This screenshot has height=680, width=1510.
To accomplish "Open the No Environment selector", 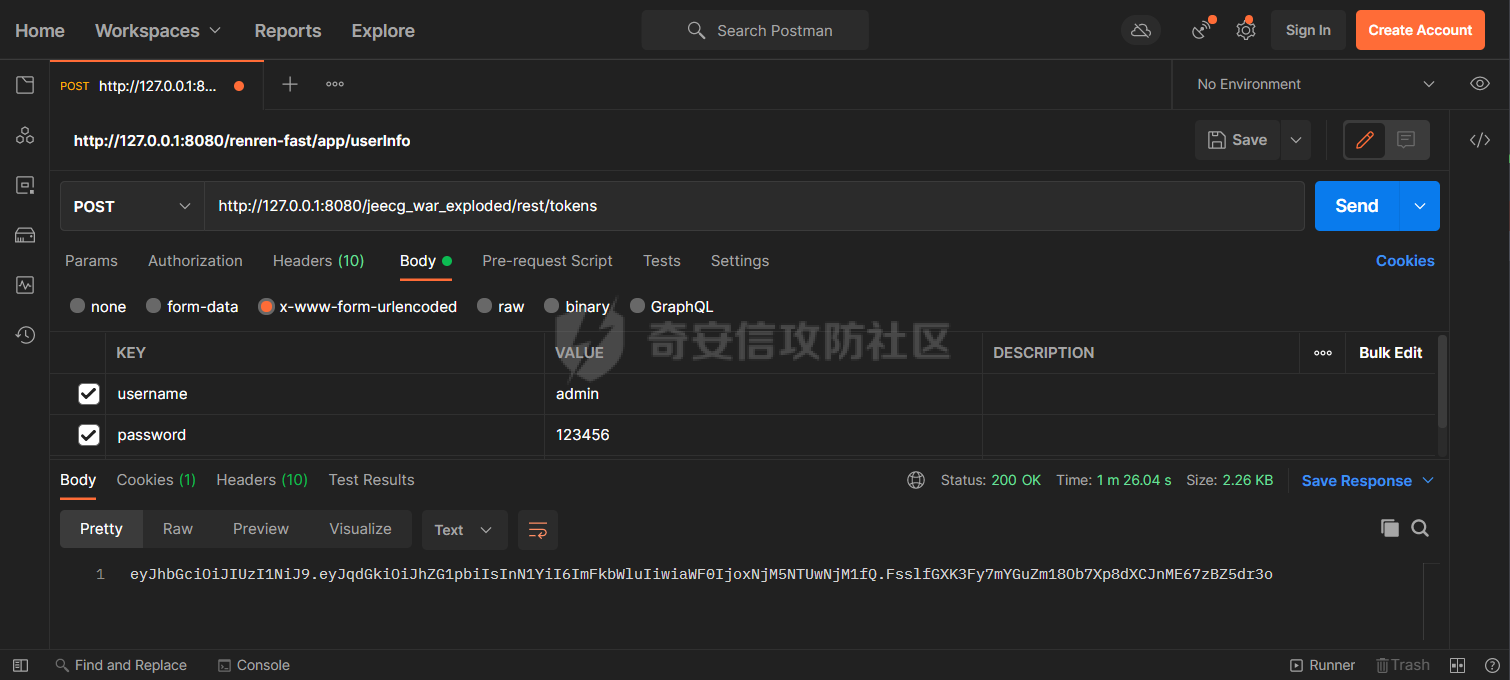I will click(1316, 85).
